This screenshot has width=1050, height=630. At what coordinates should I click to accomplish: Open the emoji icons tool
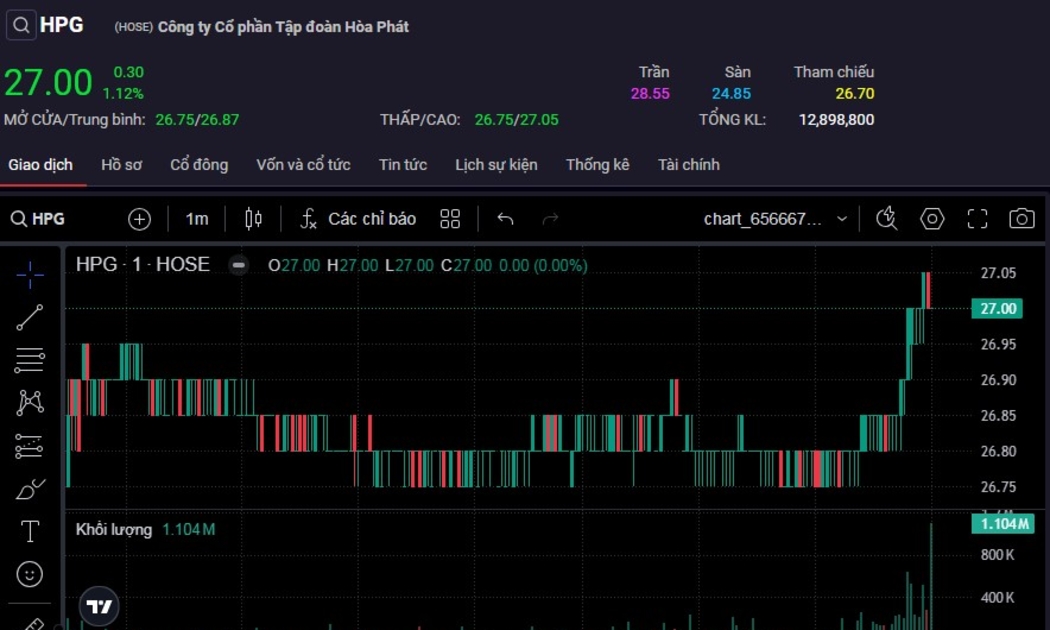(x=30, y=574)
